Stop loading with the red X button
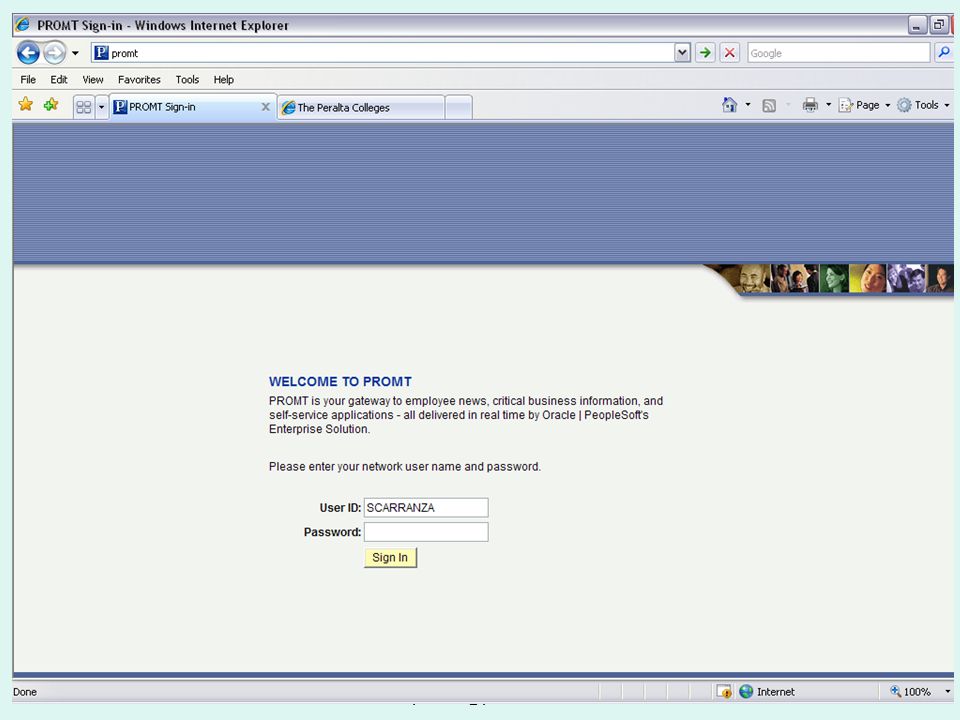This screenshot has width=960, height=720. pyautogui.click(x=729, y=53)
